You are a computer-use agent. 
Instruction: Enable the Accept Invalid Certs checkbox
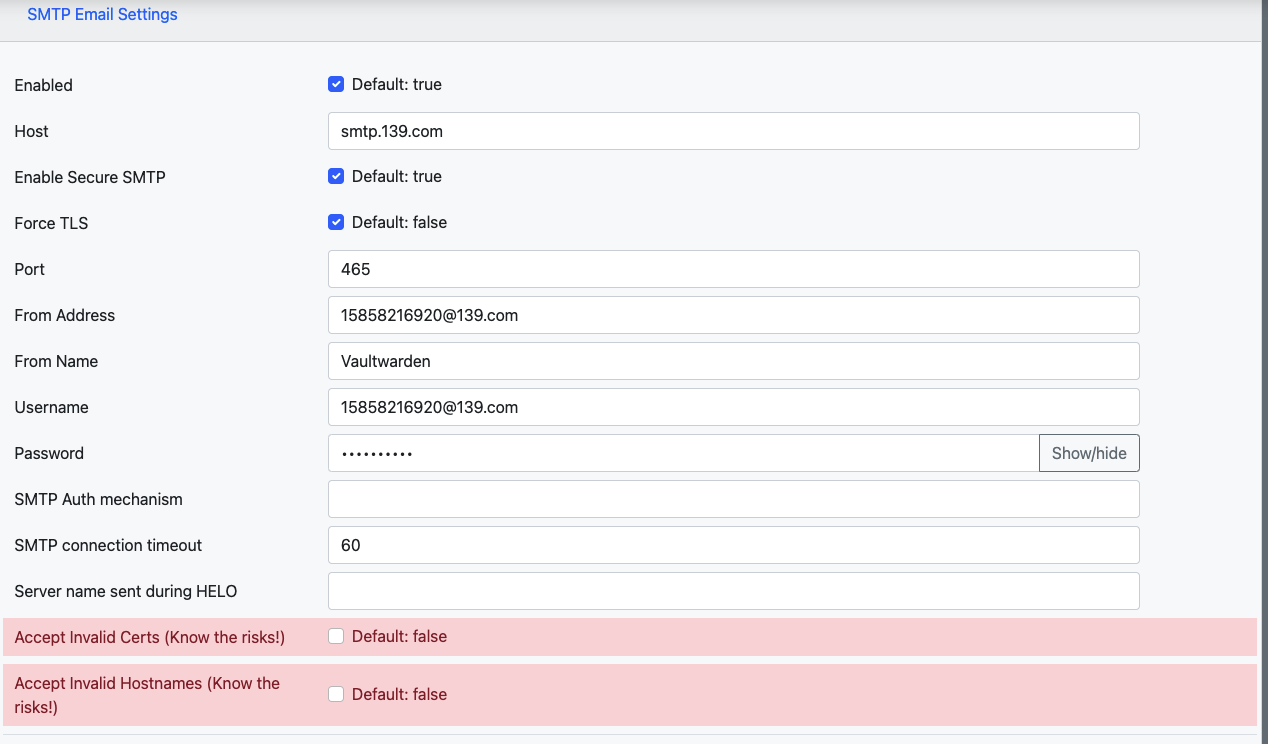[x=336, y=637]
